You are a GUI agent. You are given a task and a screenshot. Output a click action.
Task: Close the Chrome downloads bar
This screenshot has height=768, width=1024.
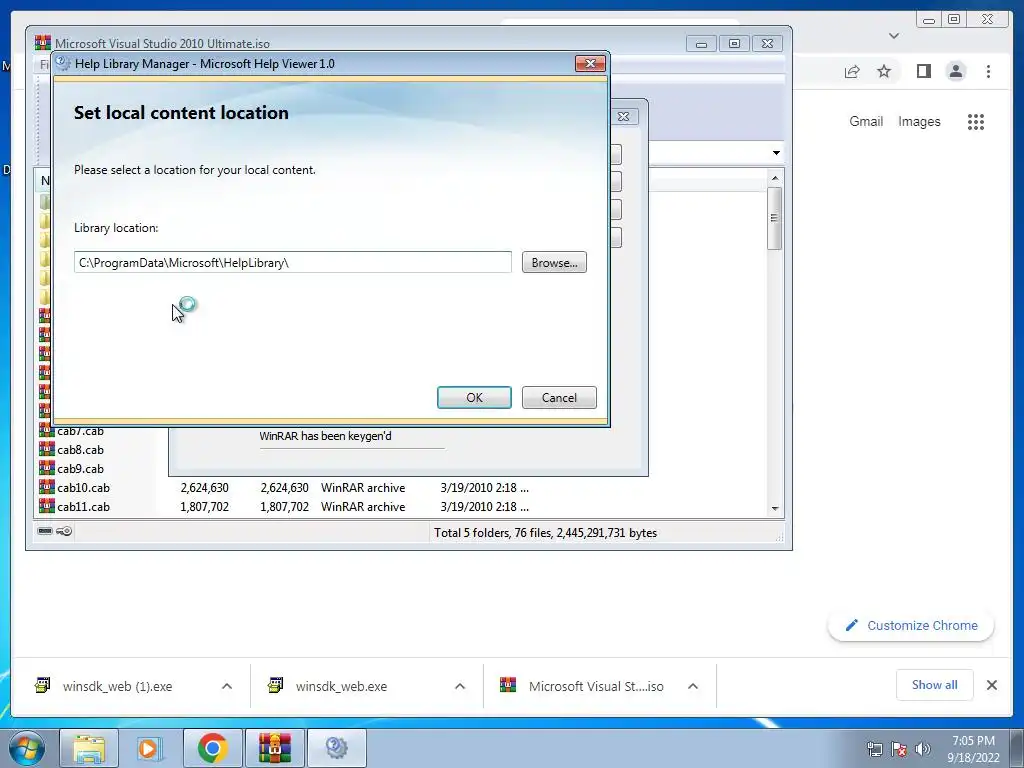point(991,685)
